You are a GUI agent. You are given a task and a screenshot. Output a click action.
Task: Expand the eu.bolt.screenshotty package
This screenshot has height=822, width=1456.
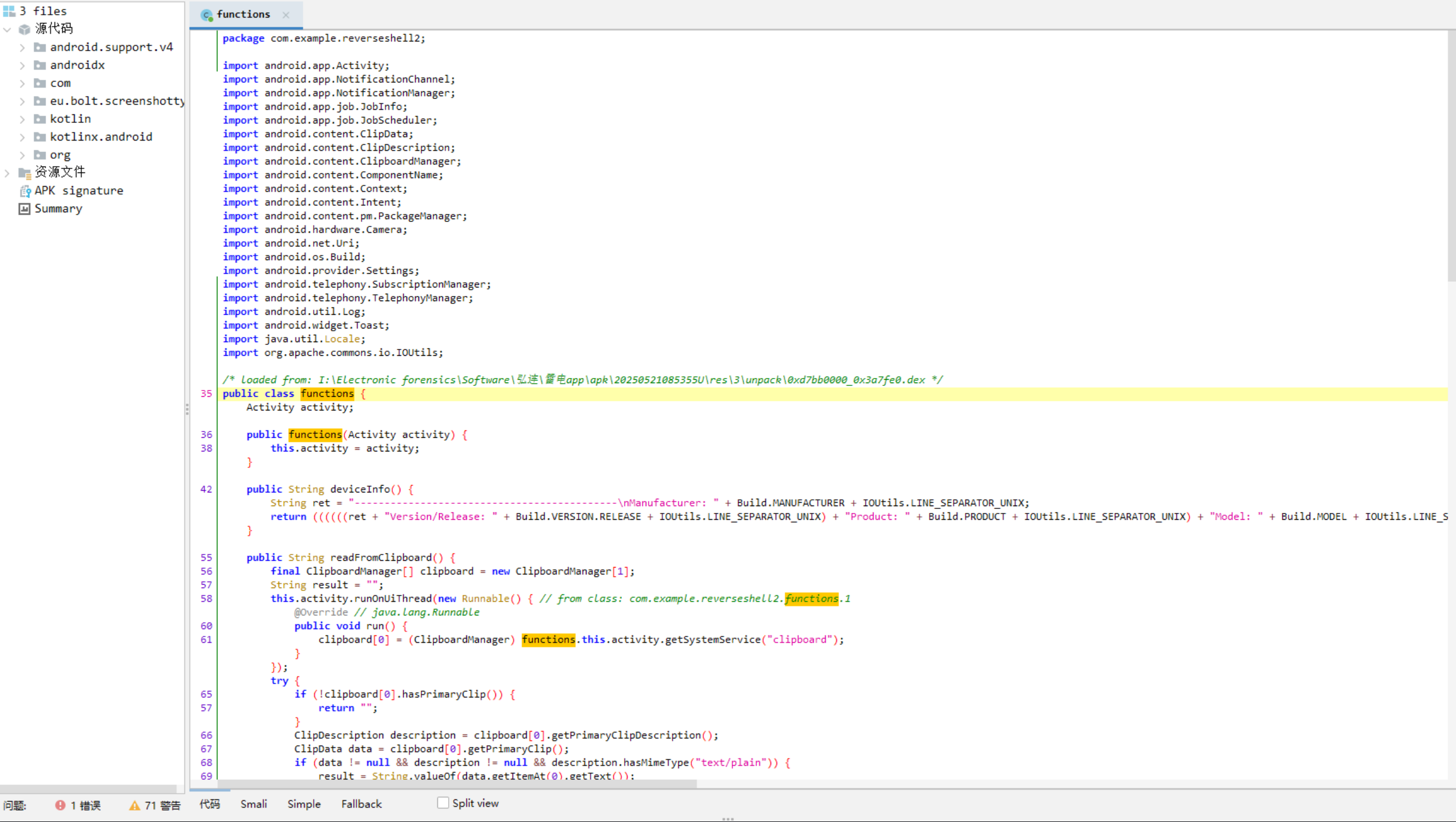pyautogui.click(x=22, y=101)
